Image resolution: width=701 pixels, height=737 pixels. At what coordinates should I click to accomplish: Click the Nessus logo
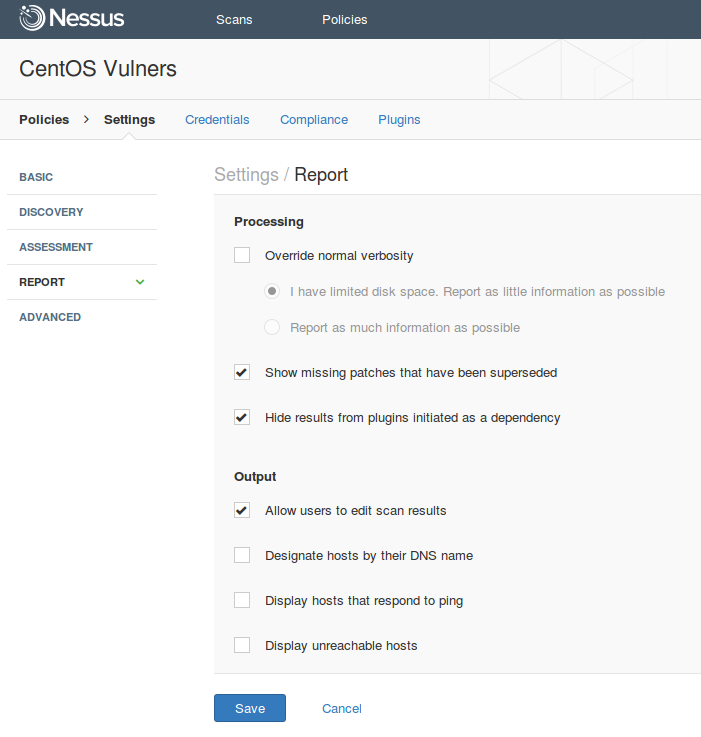[72, 18]
